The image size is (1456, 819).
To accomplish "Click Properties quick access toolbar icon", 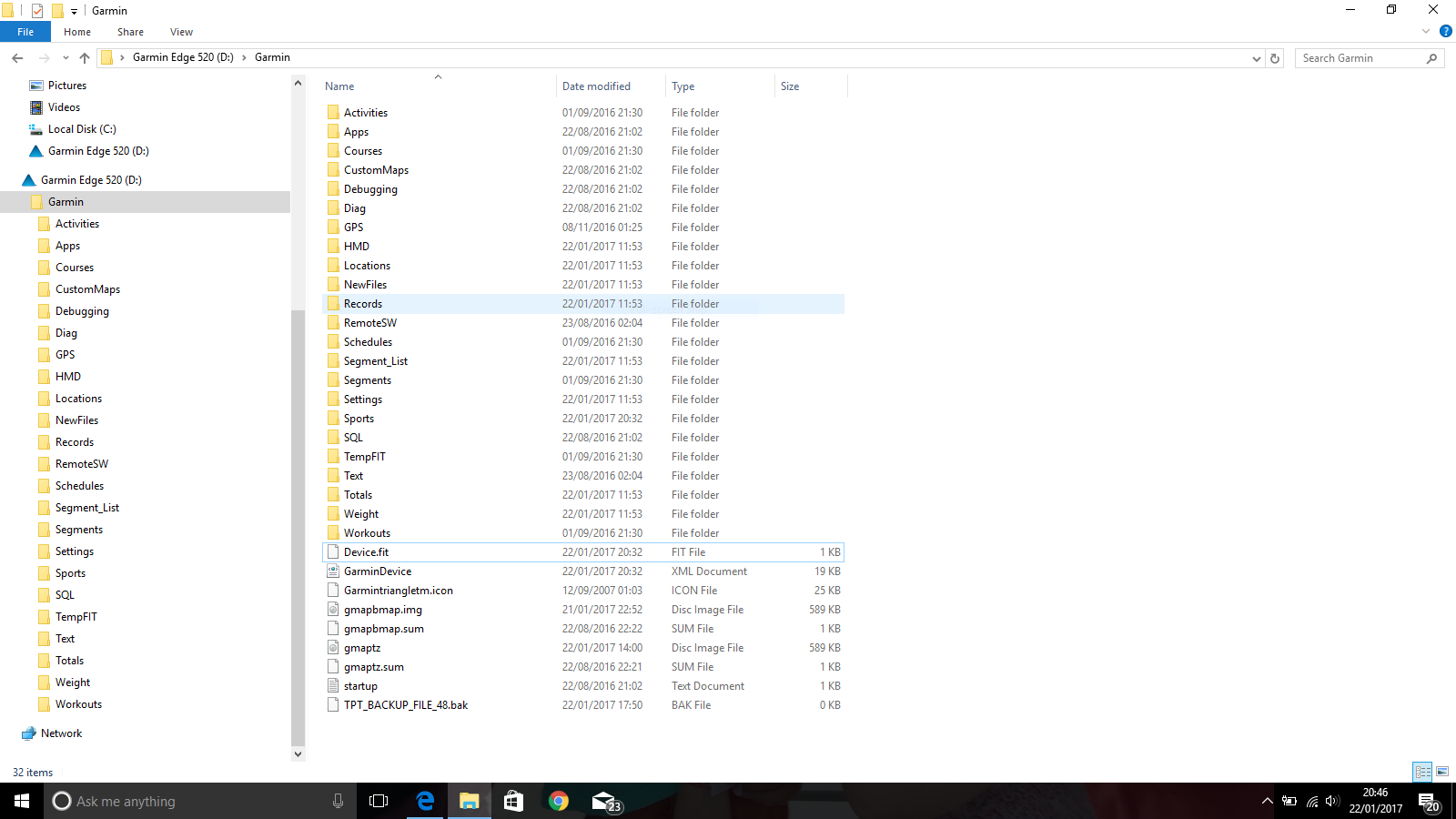I will 37,11.
